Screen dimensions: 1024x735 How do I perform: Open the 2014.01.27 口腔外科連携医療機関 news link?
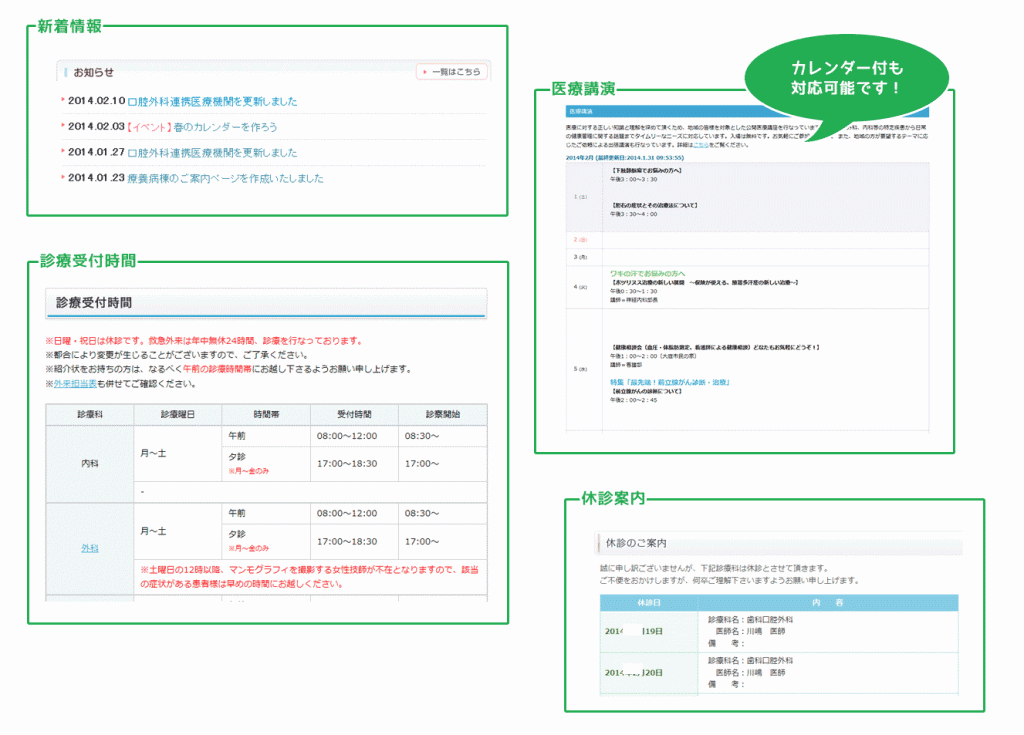point(212,152)
